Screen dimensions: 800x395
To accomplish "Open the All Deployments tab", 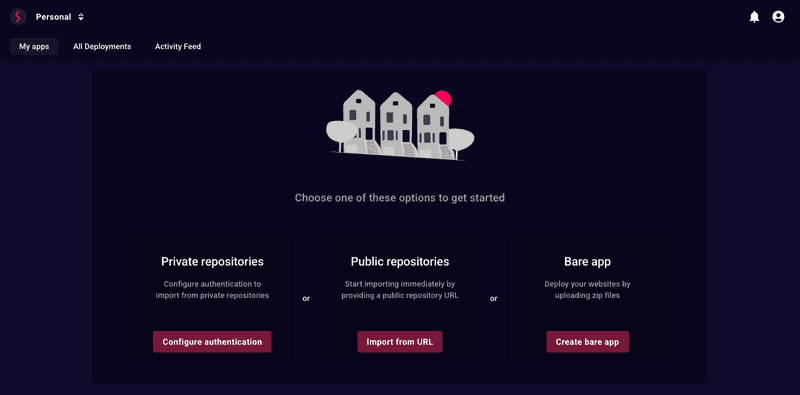I will pyautogui.click(x=102, y=46).
